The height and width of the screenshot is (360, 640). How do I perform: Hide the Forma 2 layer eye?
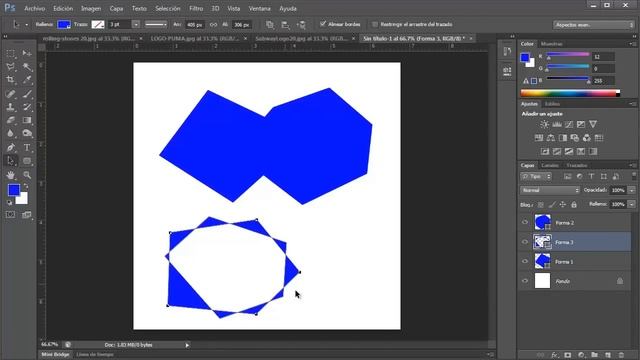pos(525,222)
